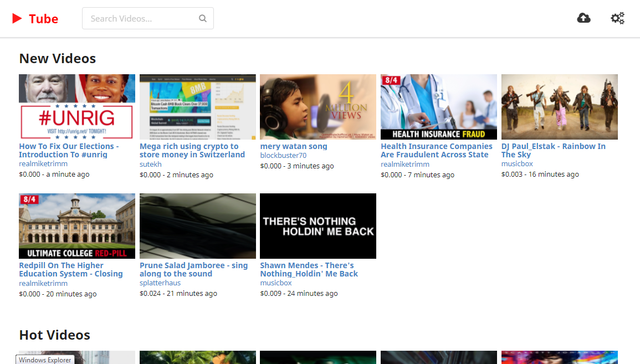Open the Prune Salad Jamboree thumbnail
Screen dimensions: 640x364
(198, 226)
